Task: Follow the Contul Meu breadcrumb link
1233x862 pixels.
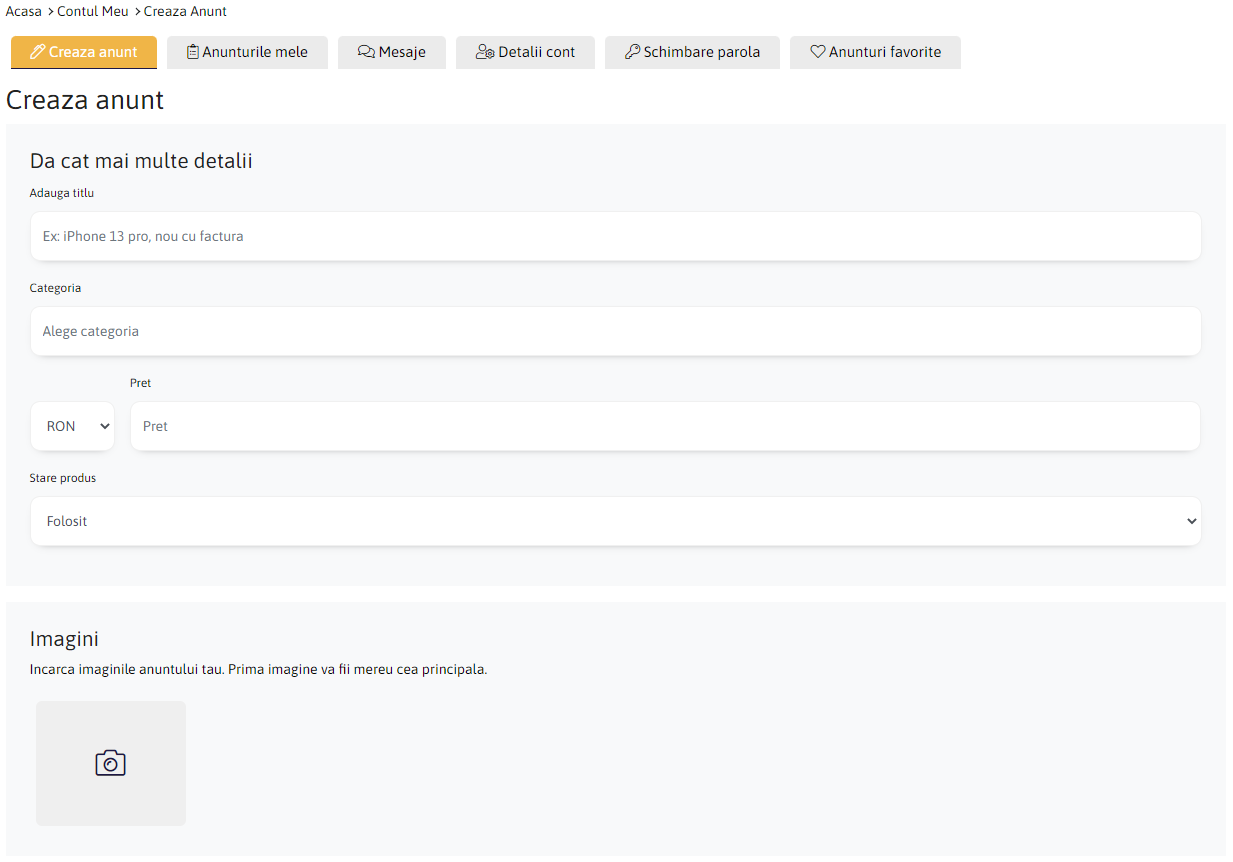Action: [x=93, y=12]
